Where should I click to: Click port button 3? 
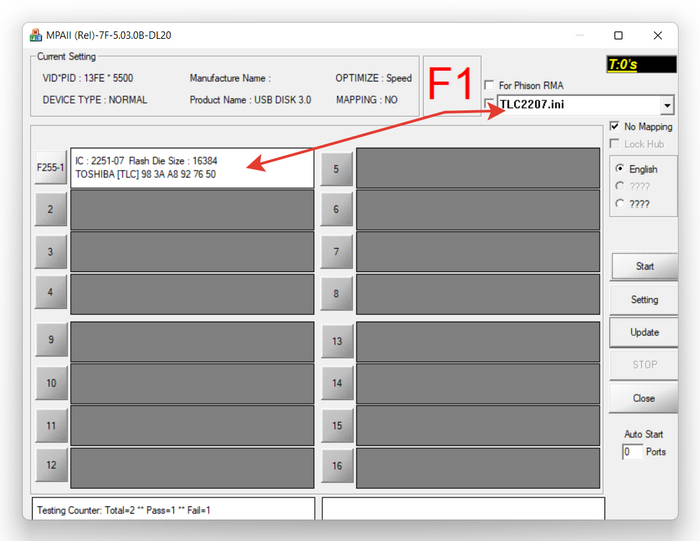(x=50, y=251)
